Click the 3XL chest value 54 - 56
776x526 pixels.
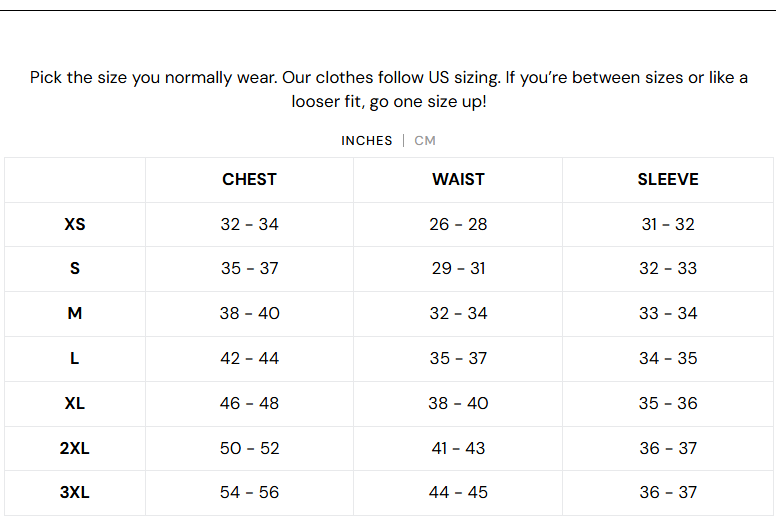[249, 492]
